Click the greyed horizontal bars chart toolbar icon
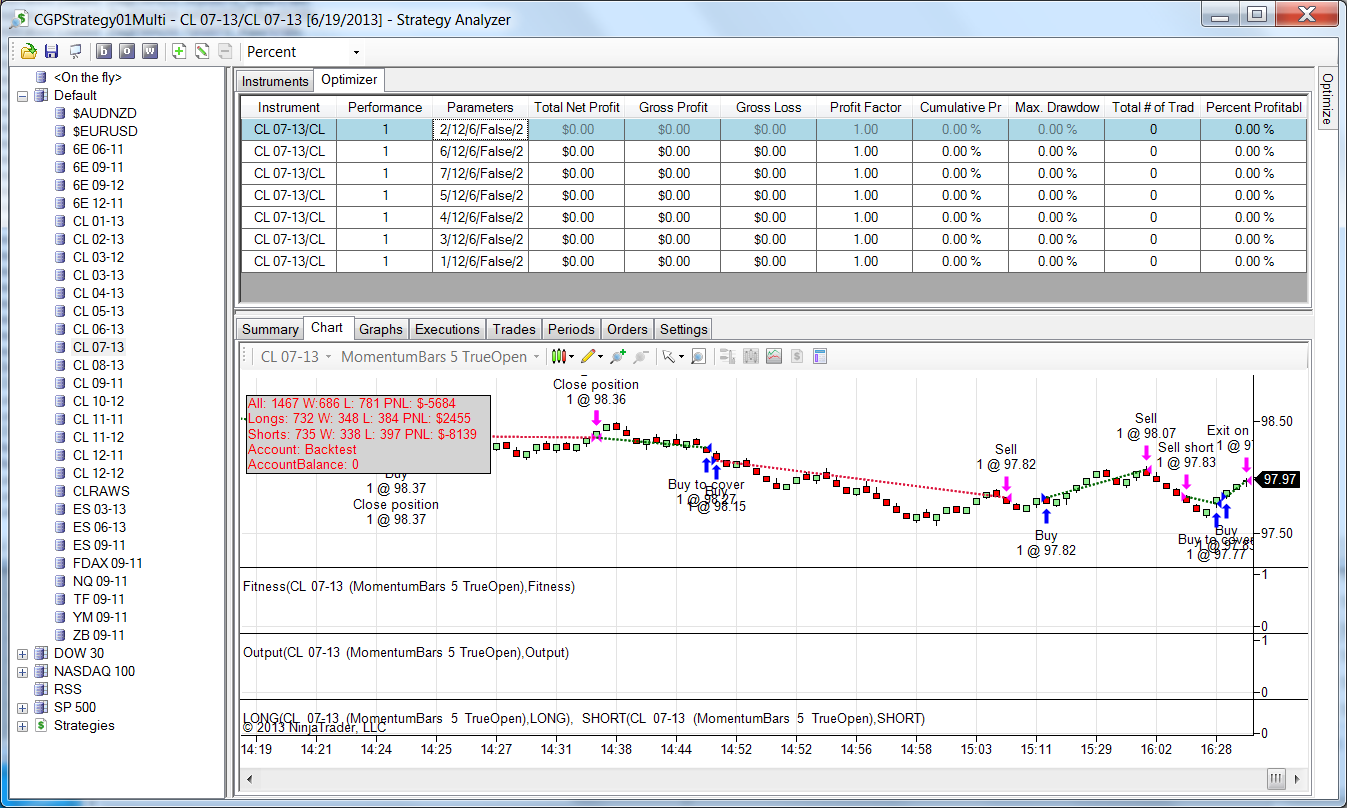1347x808 pixels. 727,356
